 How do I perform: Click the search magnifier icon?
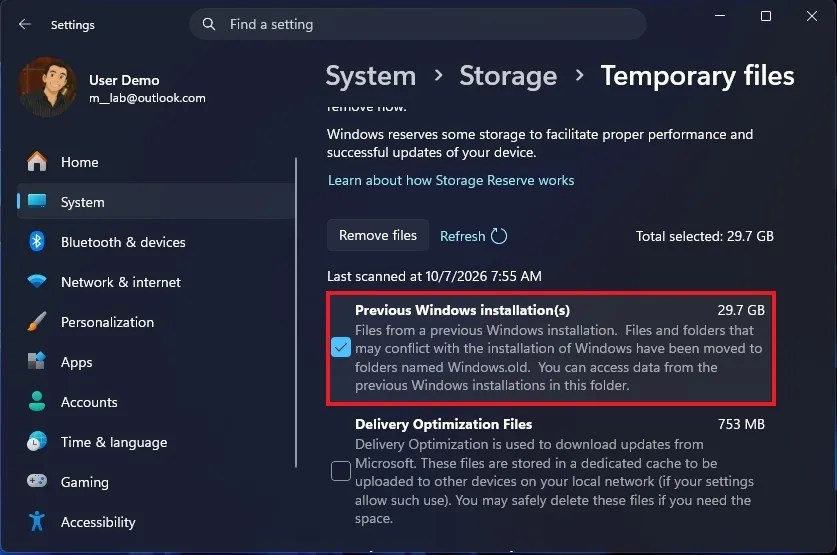[209, 24]
